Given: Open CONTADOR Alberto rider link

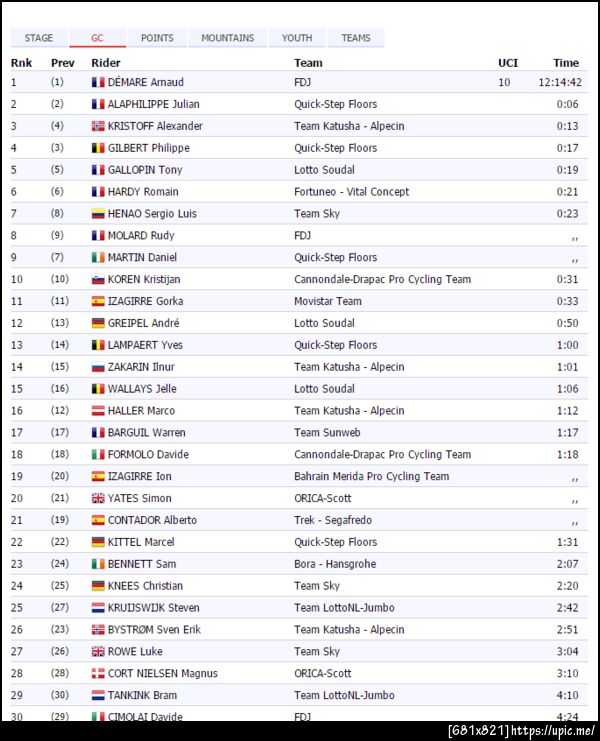Looking at the screenshot, I should coord(152,520).
